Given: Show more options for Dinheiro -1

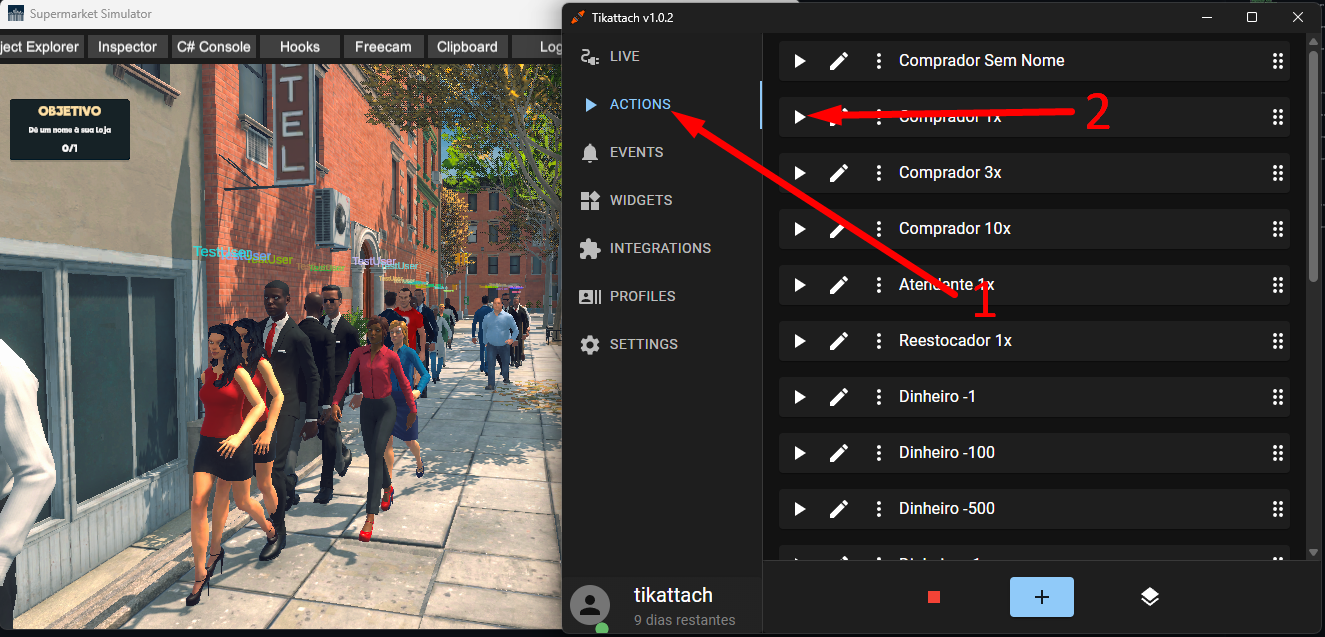Looking at the screenshot, I should pos(879,397).
